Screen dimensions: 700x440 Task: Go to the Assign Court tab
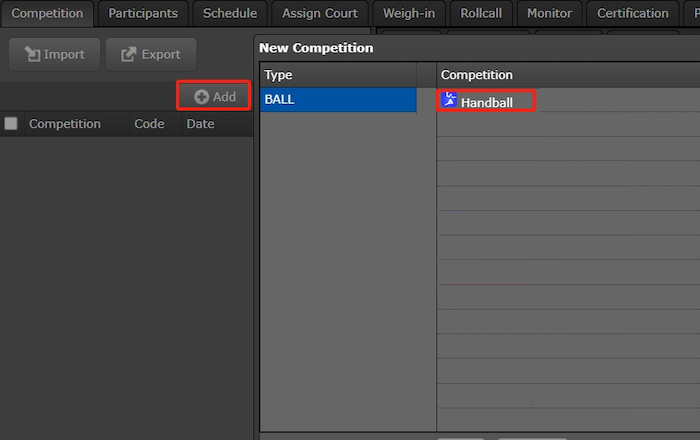coord(320,13)
